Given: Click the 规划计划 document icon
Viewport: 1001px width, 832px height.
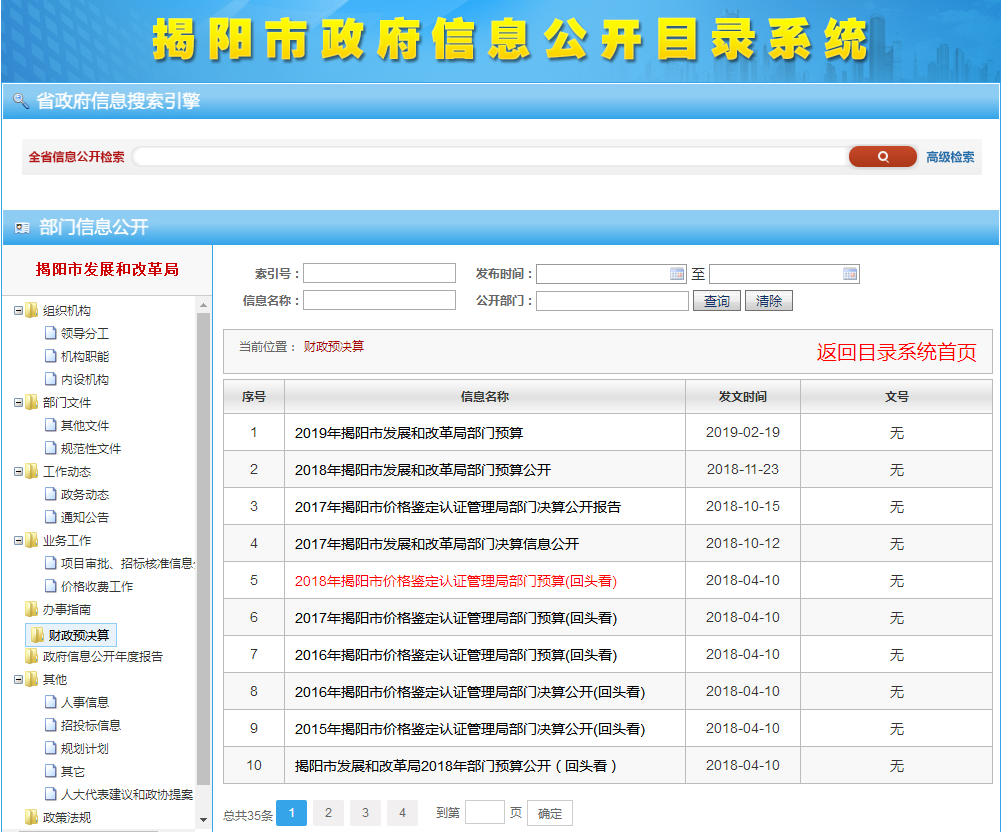Looking at the screenshot, I should coord(51,748).
